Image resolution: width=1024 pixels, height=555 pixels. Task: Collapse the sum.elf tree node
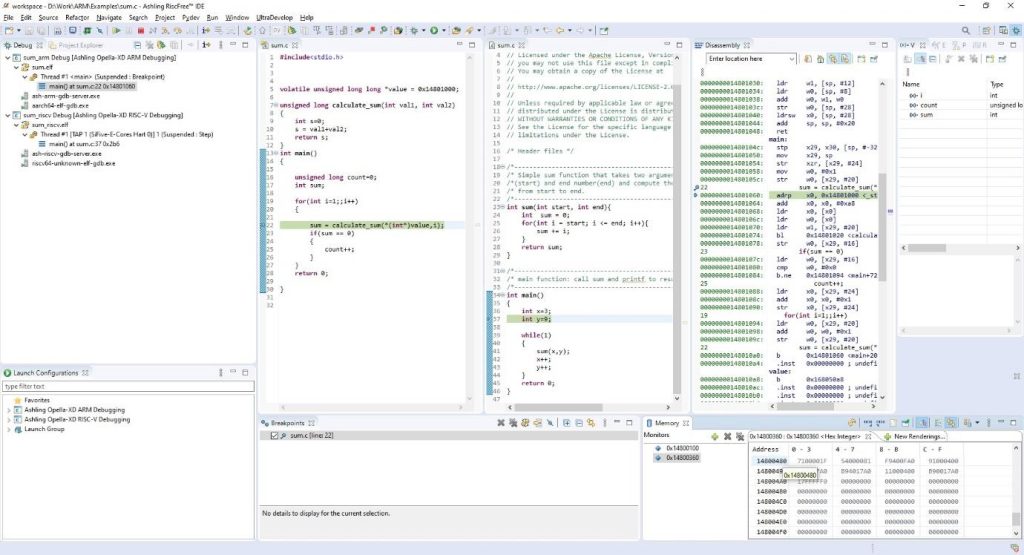coord(16,67)
